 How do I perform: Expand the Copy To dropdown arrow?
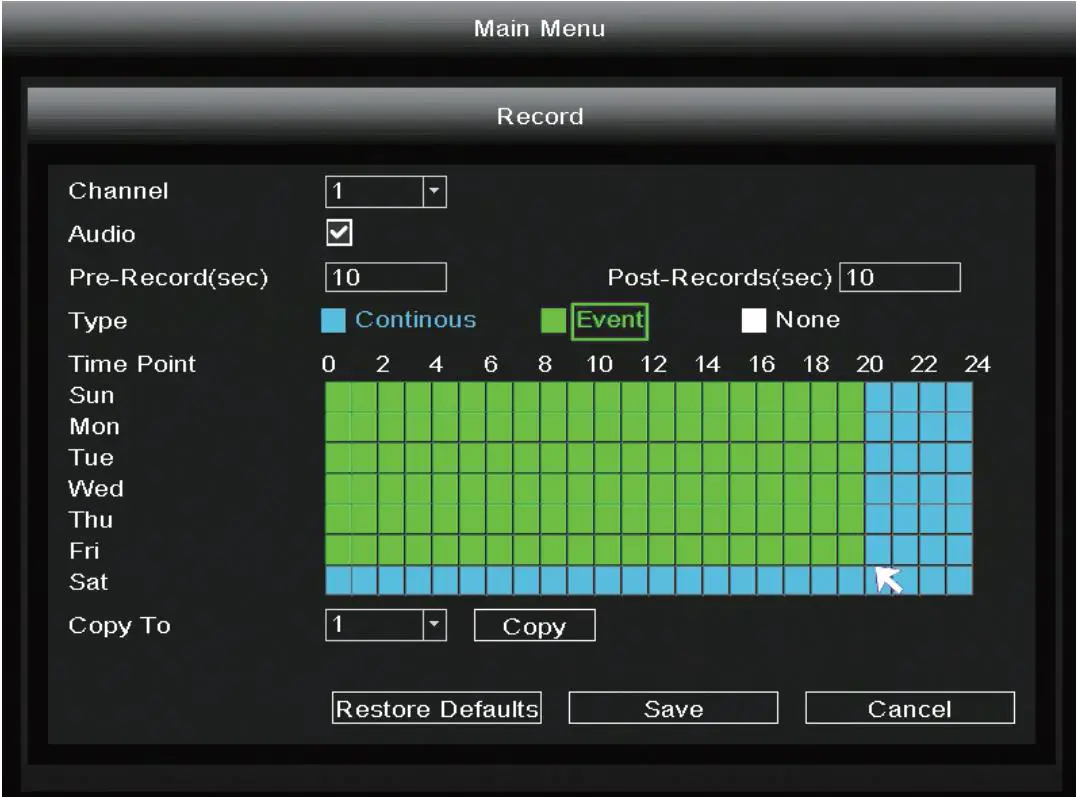point(435,625)
